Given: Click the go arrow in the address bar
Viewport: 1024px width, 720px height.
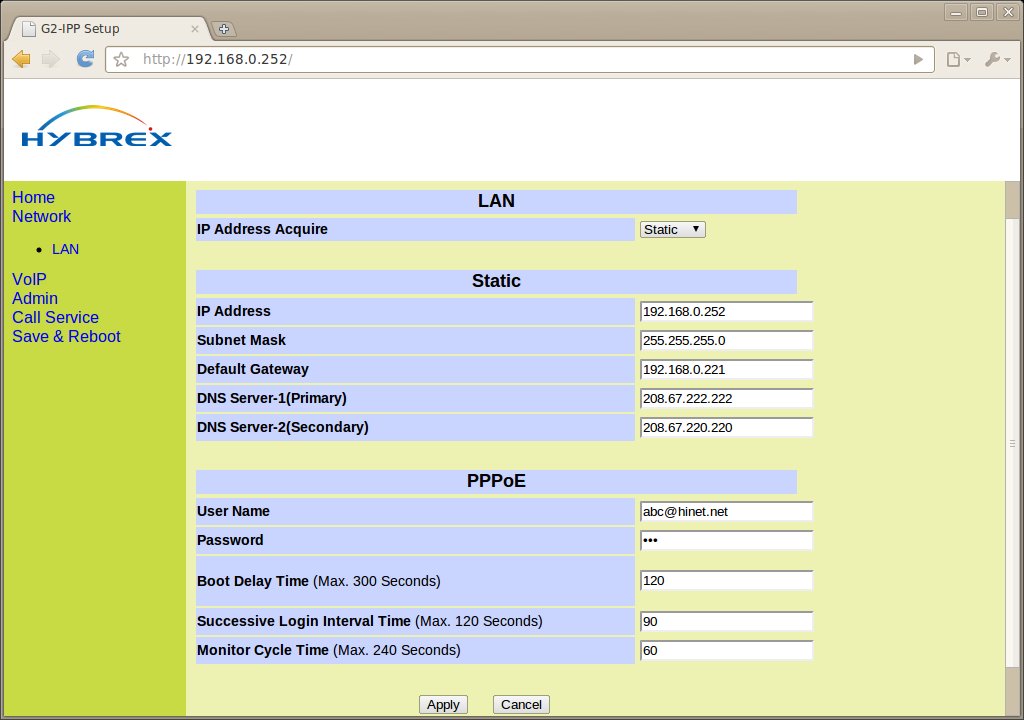Looking at the screenshot, I should [x=918, y=60].
